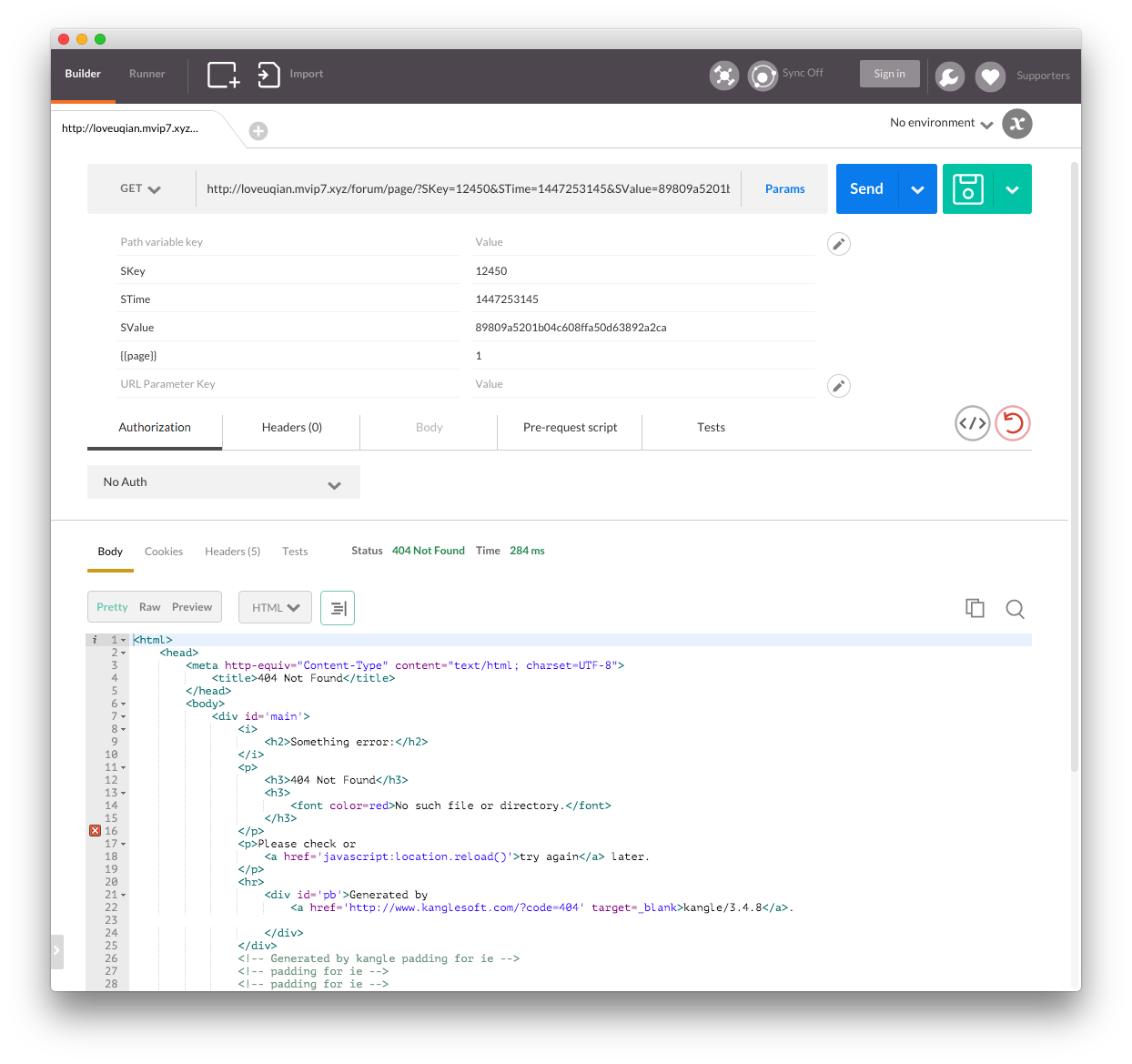Open the Send options dropdown arrow
The height and width of the screenshot is (1064, 1132).
coord(918,189)
